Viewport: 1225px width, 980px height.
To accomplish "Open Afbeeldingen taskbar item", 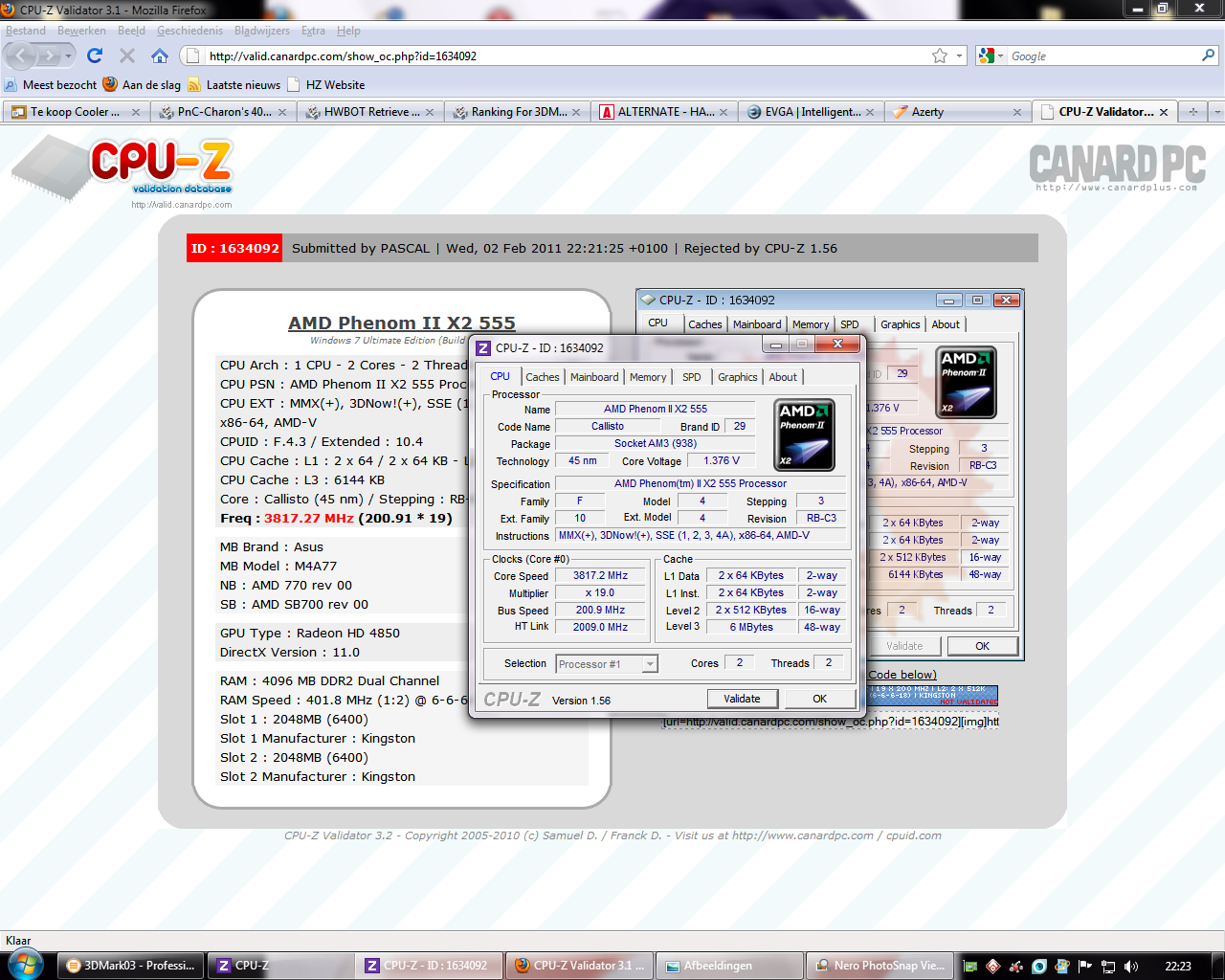I will point(729,966).
